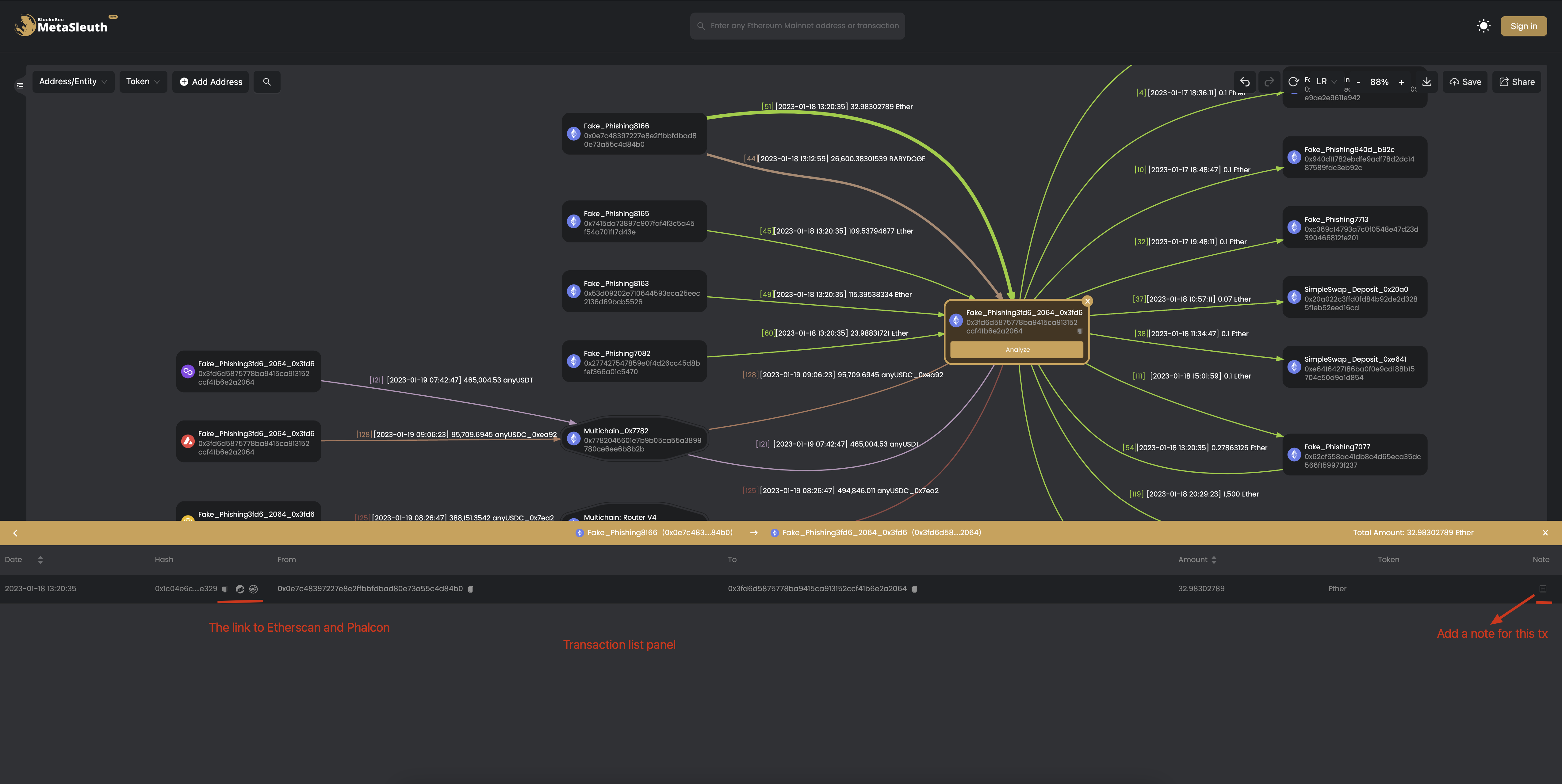This screenshot has height=784, width=1562.
Task: Zoom out with the minus button
Action: tap(1358, 82)
